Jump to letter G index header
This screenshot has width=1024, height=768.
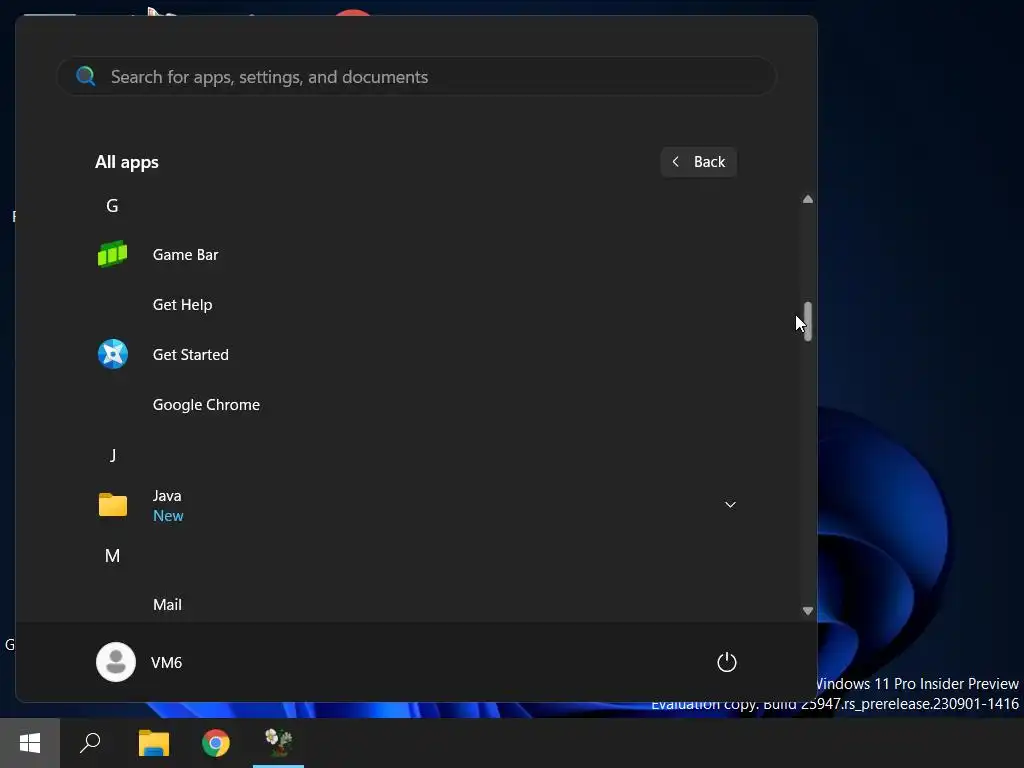pos(112,206)
